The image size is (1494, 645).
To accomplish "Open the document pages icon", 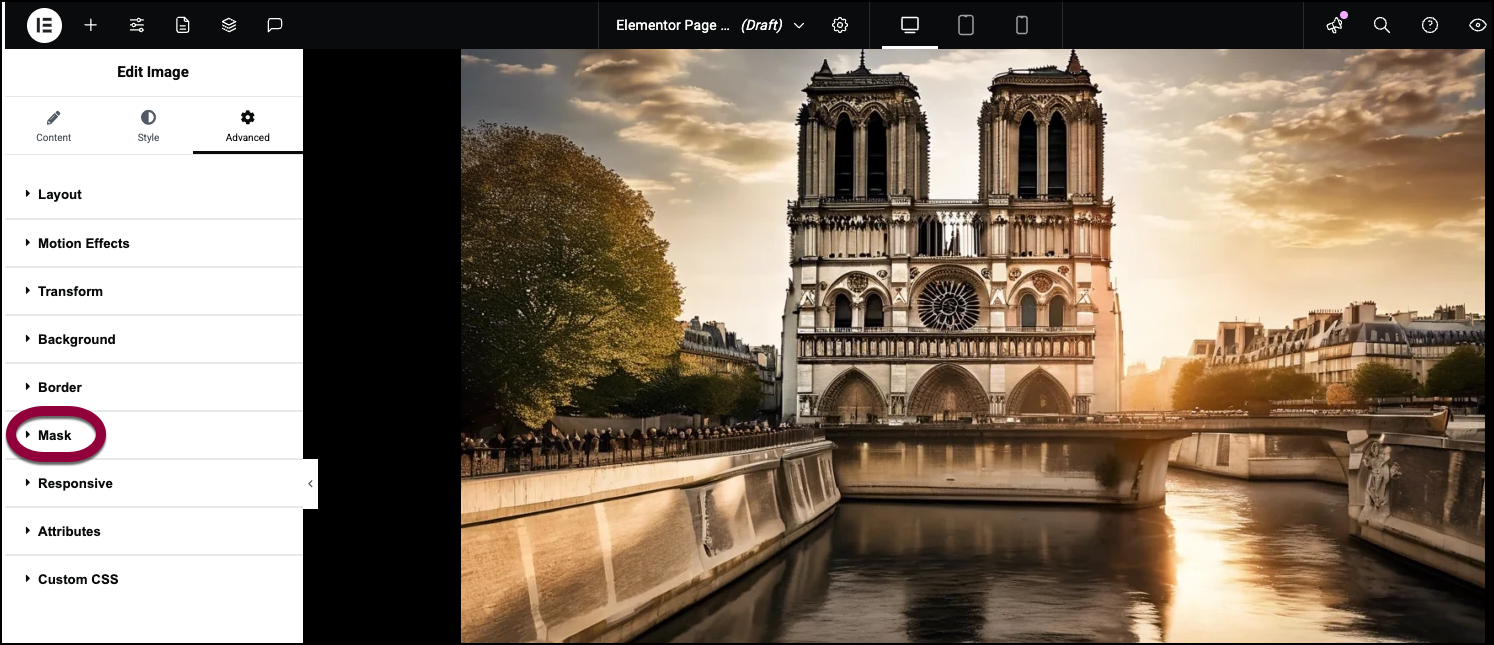I will (x=183, y=25).
